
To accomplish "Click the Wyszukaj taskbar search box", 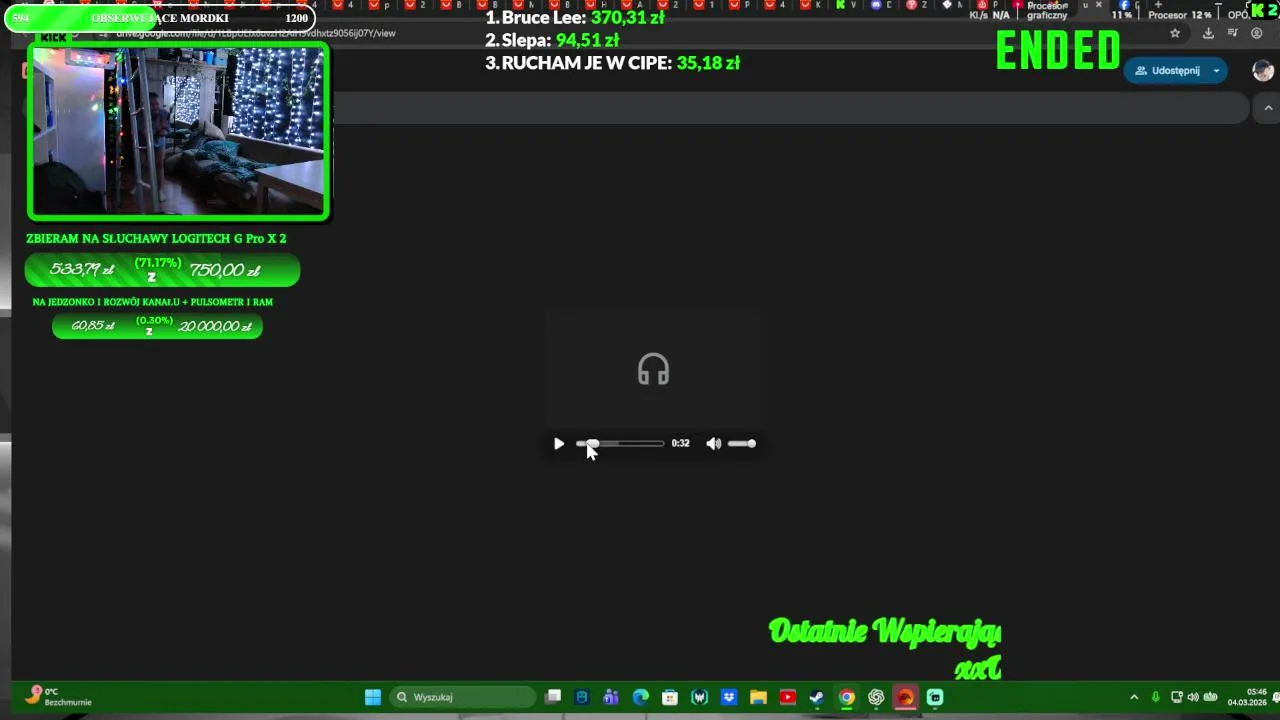I will point(463,697).
